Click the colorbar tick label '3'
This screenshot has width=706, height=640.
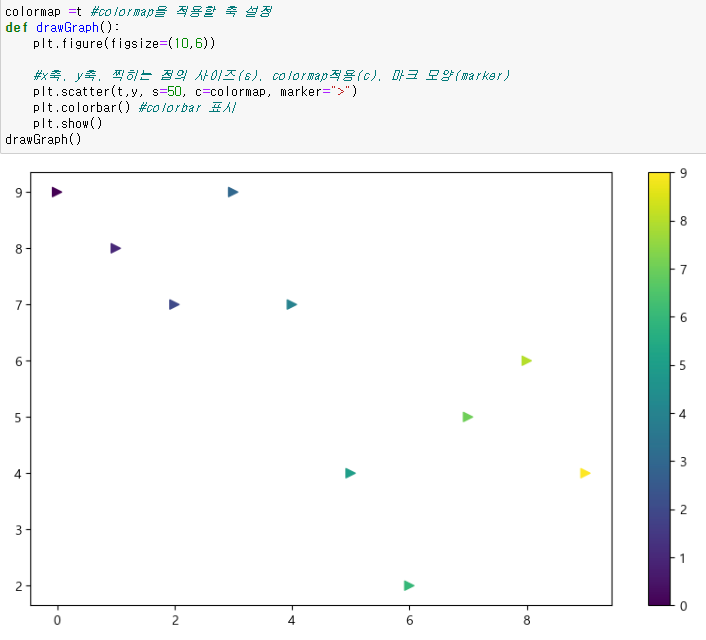click(683, 462)
